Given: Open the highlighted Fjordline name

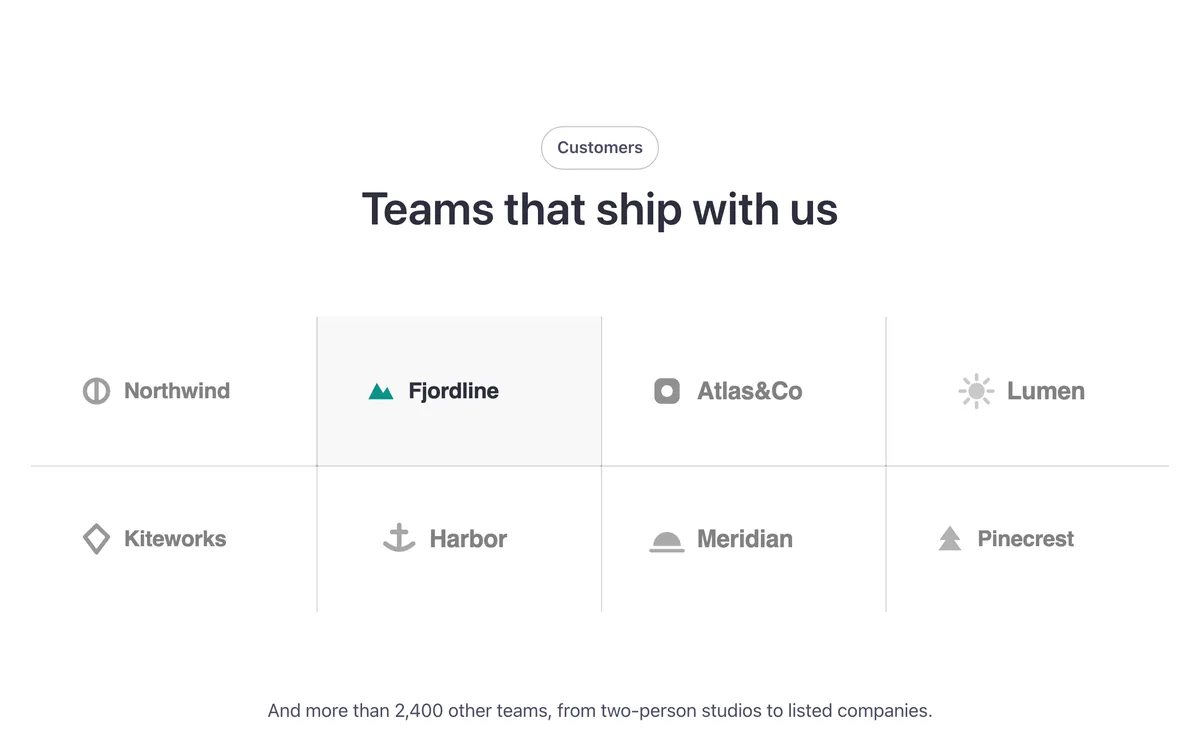Looking at the screenshot, I should [x=454, y=391].
